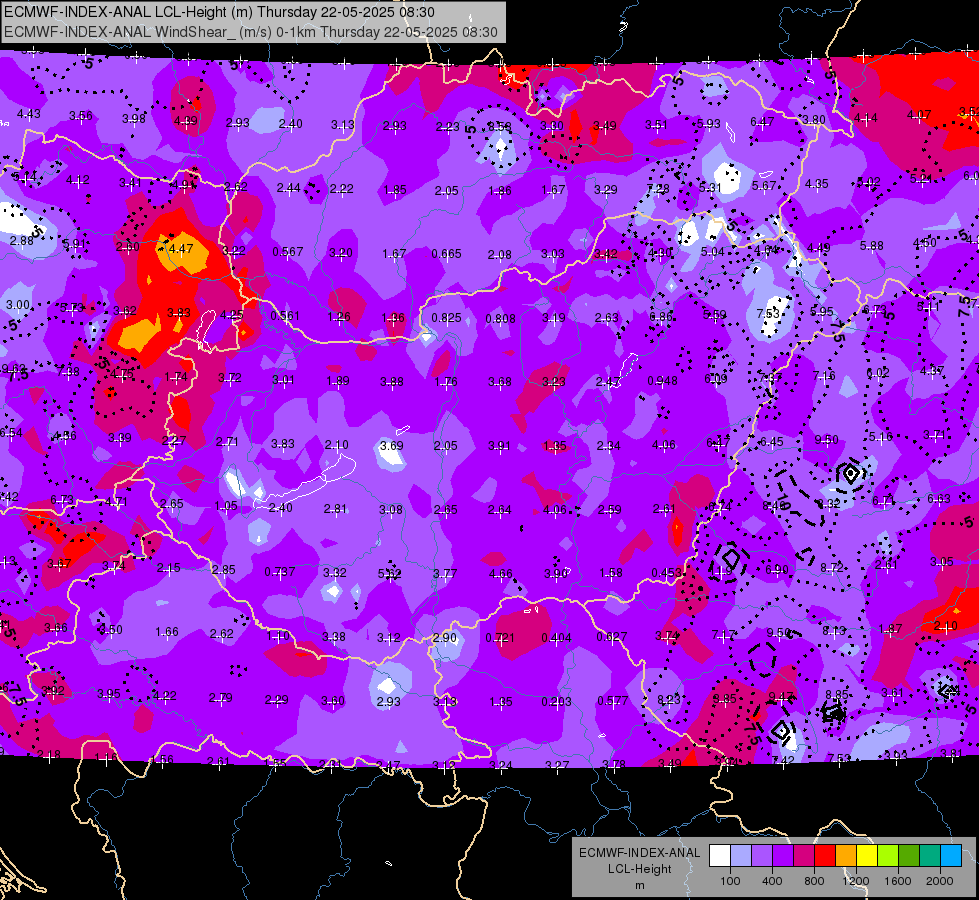Click the 400 tick label in legend
This screenshot has height=900, width=979.
click(x=772, y=881)
